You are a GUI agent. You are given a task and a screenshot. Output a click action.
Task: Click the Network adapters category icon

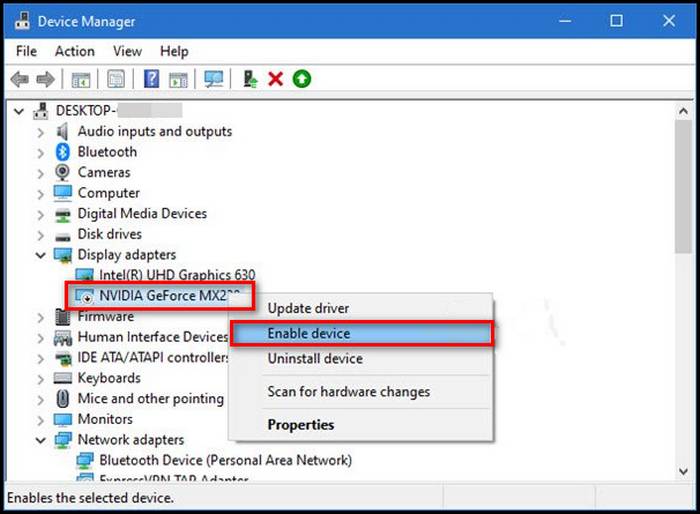coord(62,440)
